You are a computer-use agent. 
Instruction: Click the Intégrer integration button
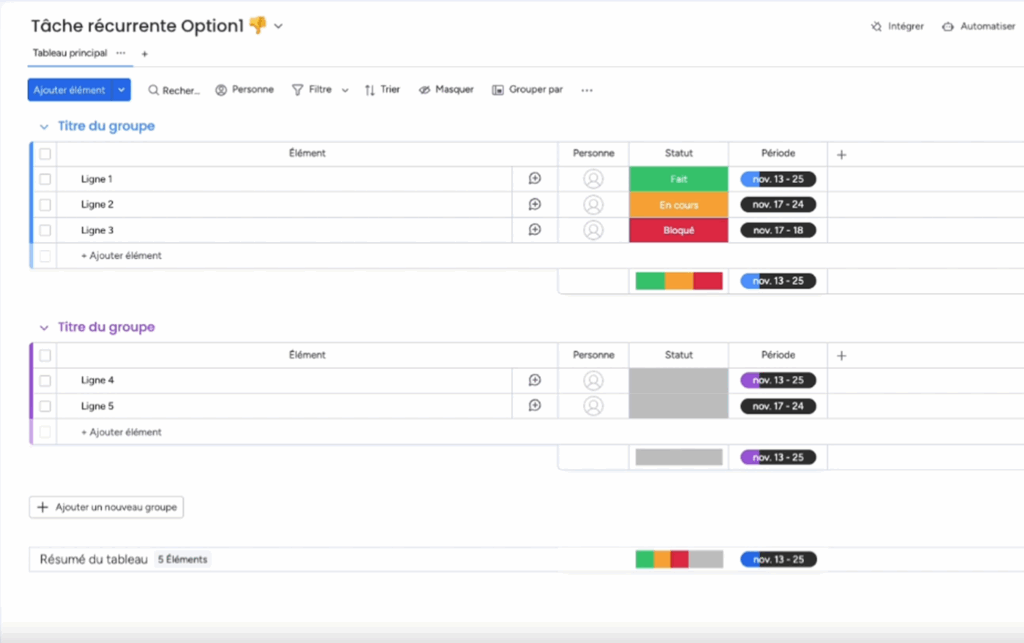[x=897, y=26]
